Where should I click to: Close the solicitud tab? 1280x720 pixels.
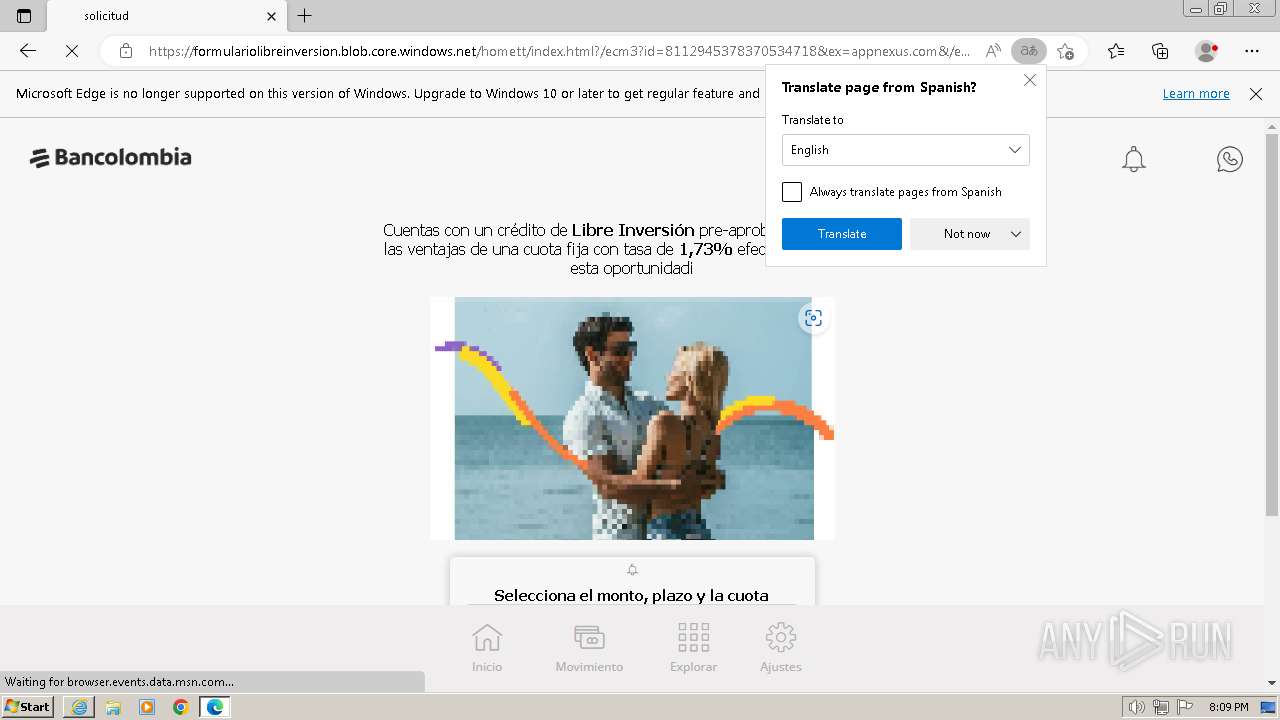point(272,16)
